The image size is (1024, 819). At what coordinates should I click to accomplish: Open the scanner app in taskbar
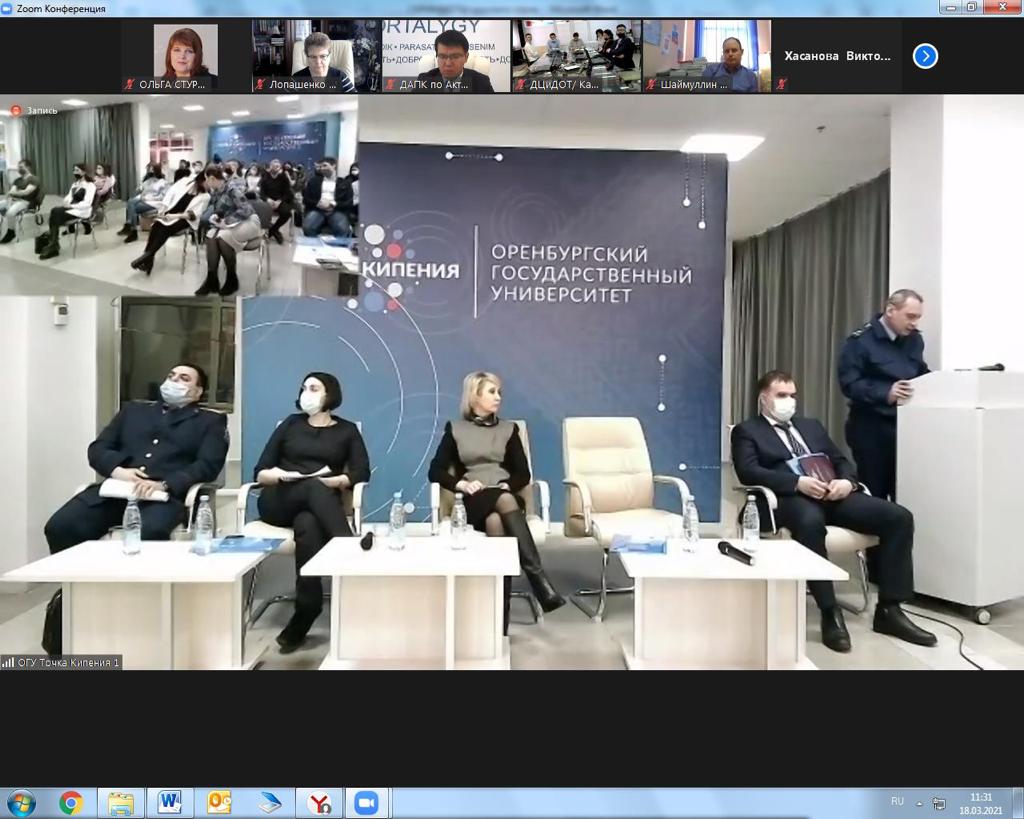(x=270, y=803)
